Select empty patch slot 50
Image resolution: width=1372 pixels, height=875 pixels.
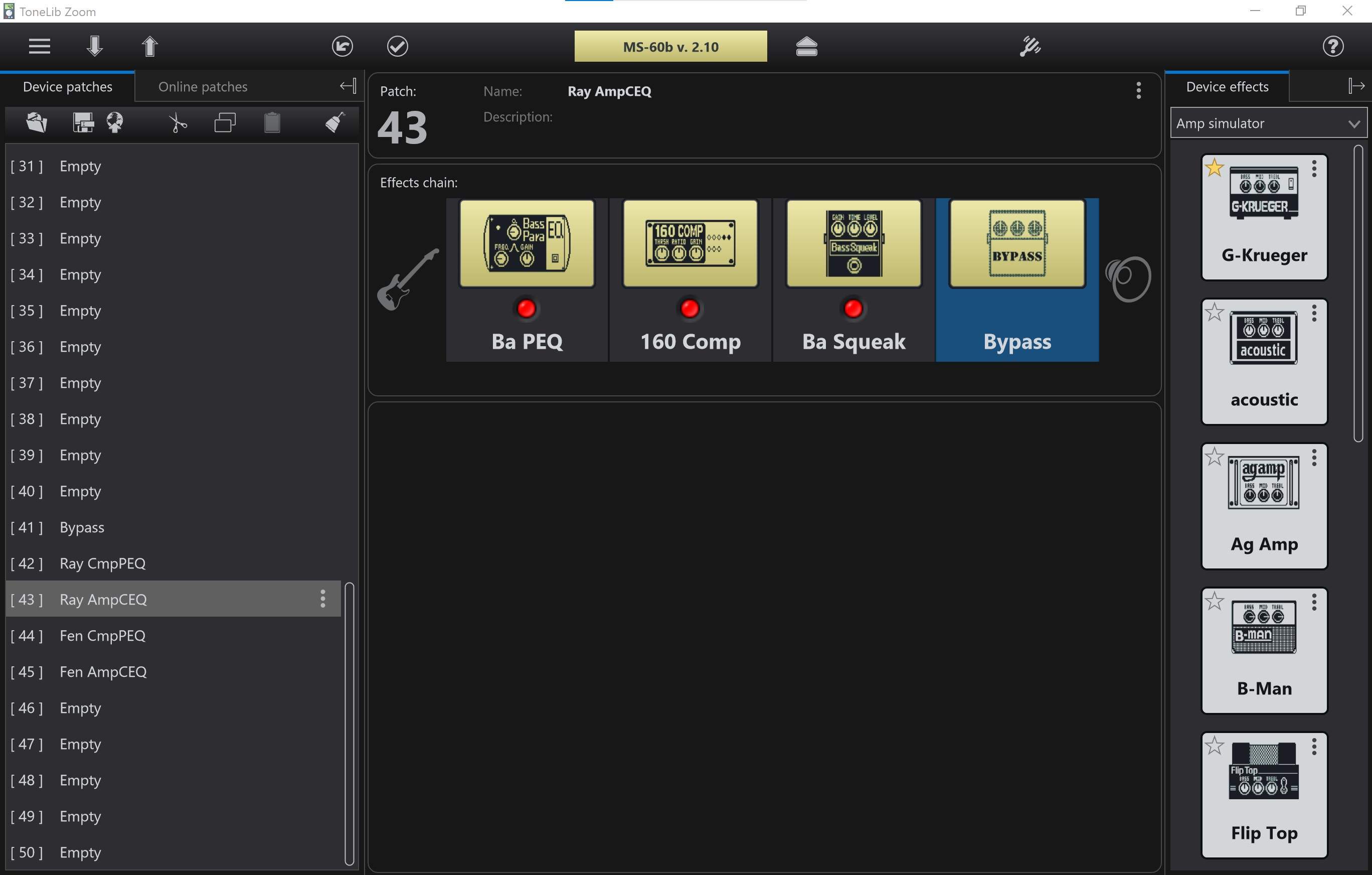click(x=173, y=852)
